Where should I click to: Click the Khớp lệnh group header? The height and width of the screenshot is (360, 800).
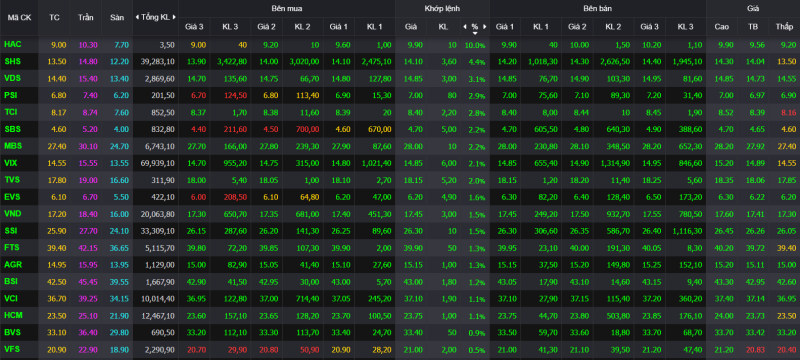(442, 8)
